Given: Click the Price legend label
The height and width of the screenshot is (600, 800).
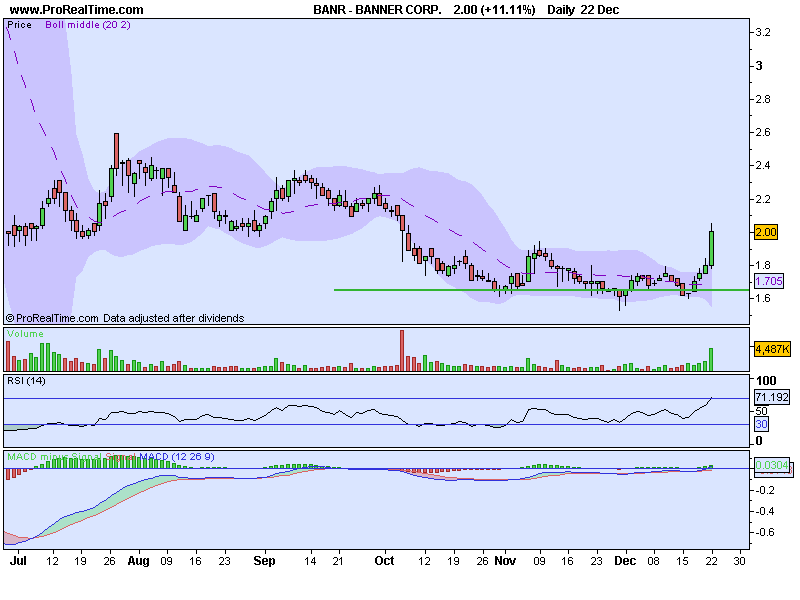Looking at the screenshot, I should point(19,25).
